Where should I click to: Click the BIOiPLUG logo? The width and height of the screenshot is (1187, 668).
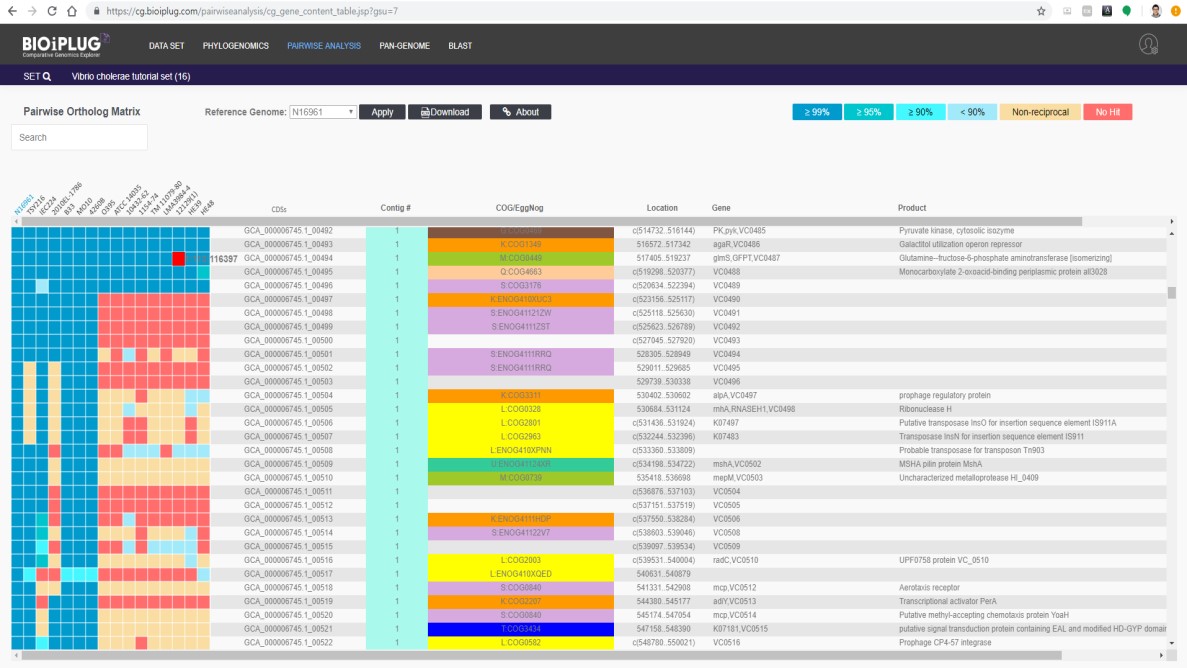point(65,46)
